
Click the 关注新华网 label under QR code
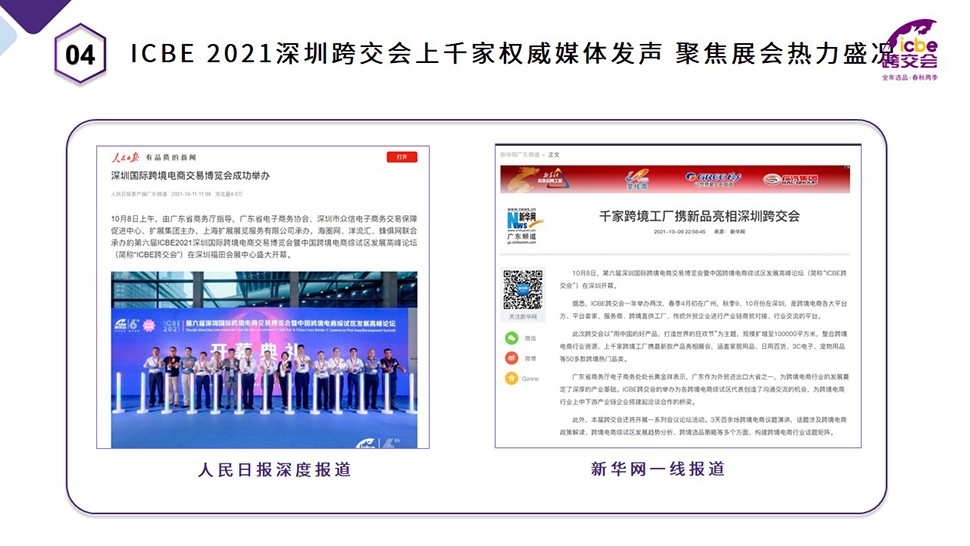click(523, 317)
